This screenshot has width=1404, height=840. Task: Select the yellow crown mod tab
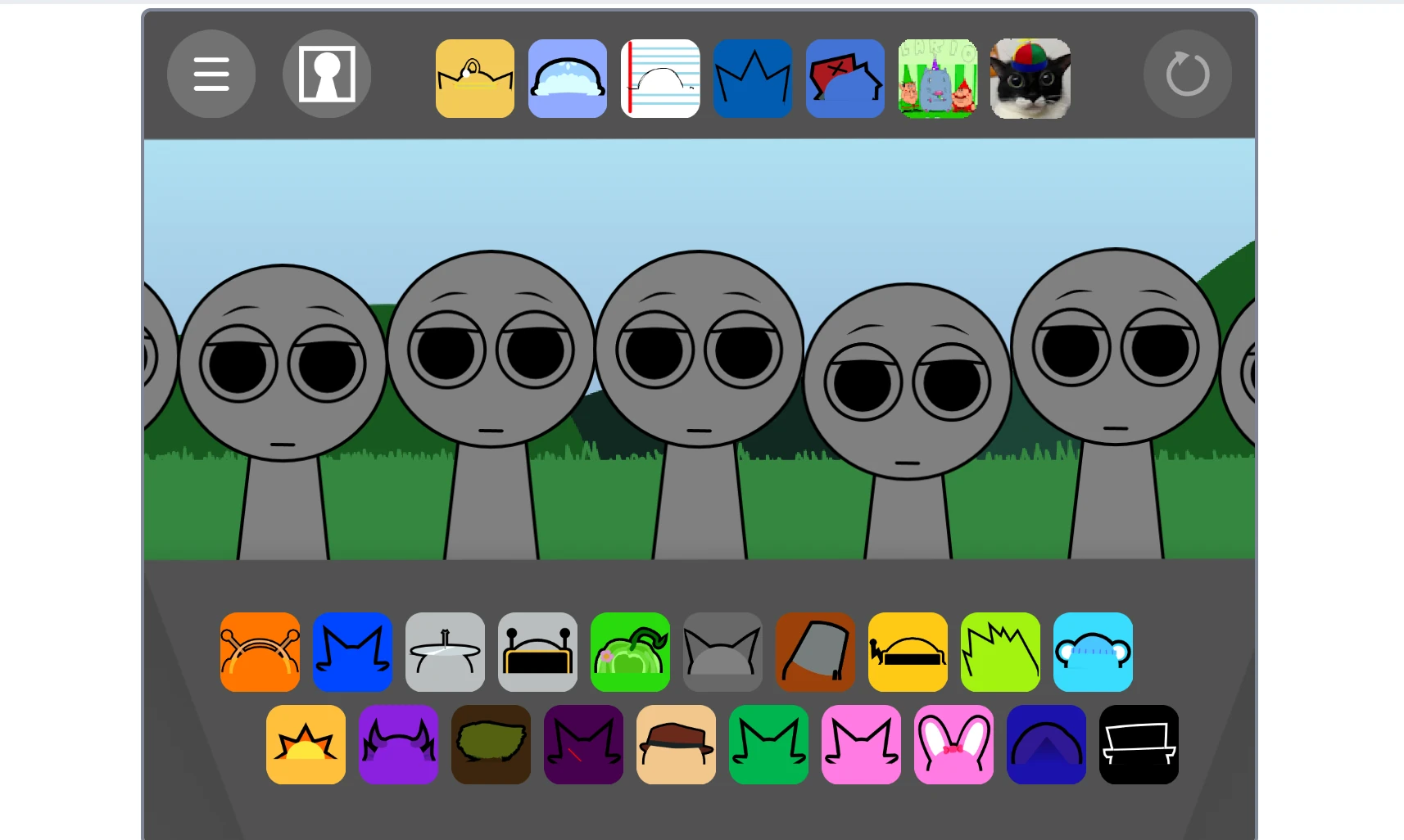[x=475, y=79]
